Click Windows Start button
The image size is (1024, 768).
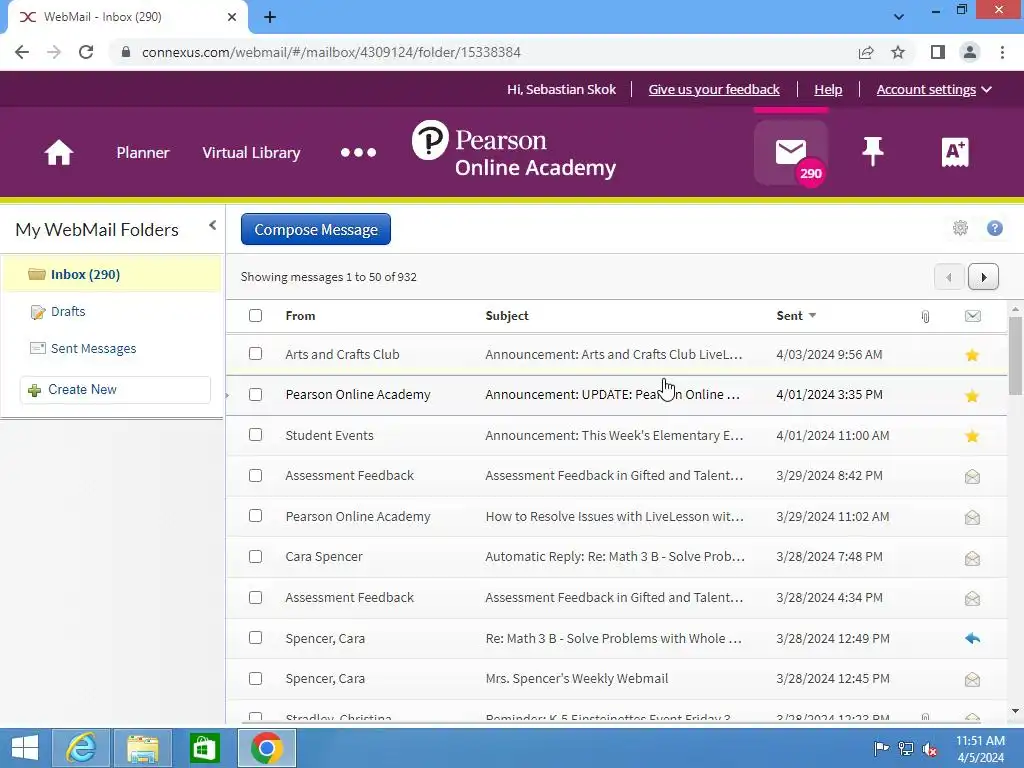pyautogui.click(x=25, y=748)
